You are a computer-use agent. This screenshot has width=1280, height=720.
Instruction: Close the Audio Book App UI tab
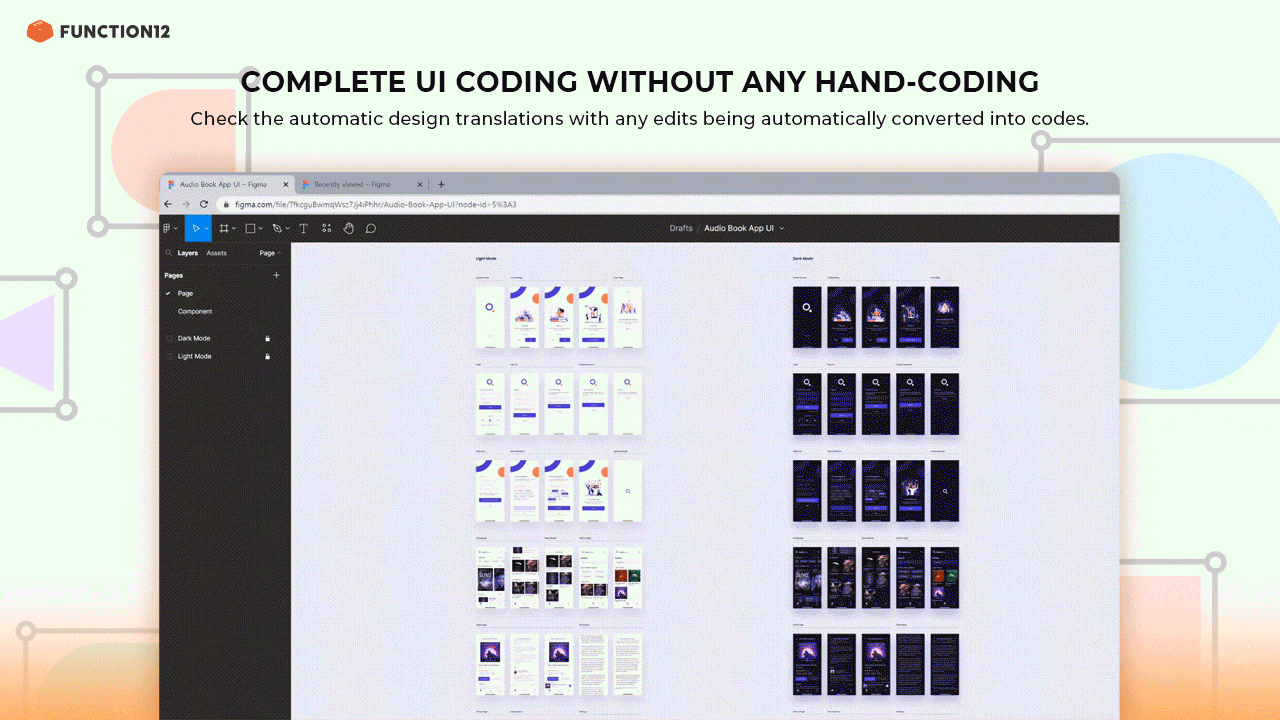click(x=285, y=184)
